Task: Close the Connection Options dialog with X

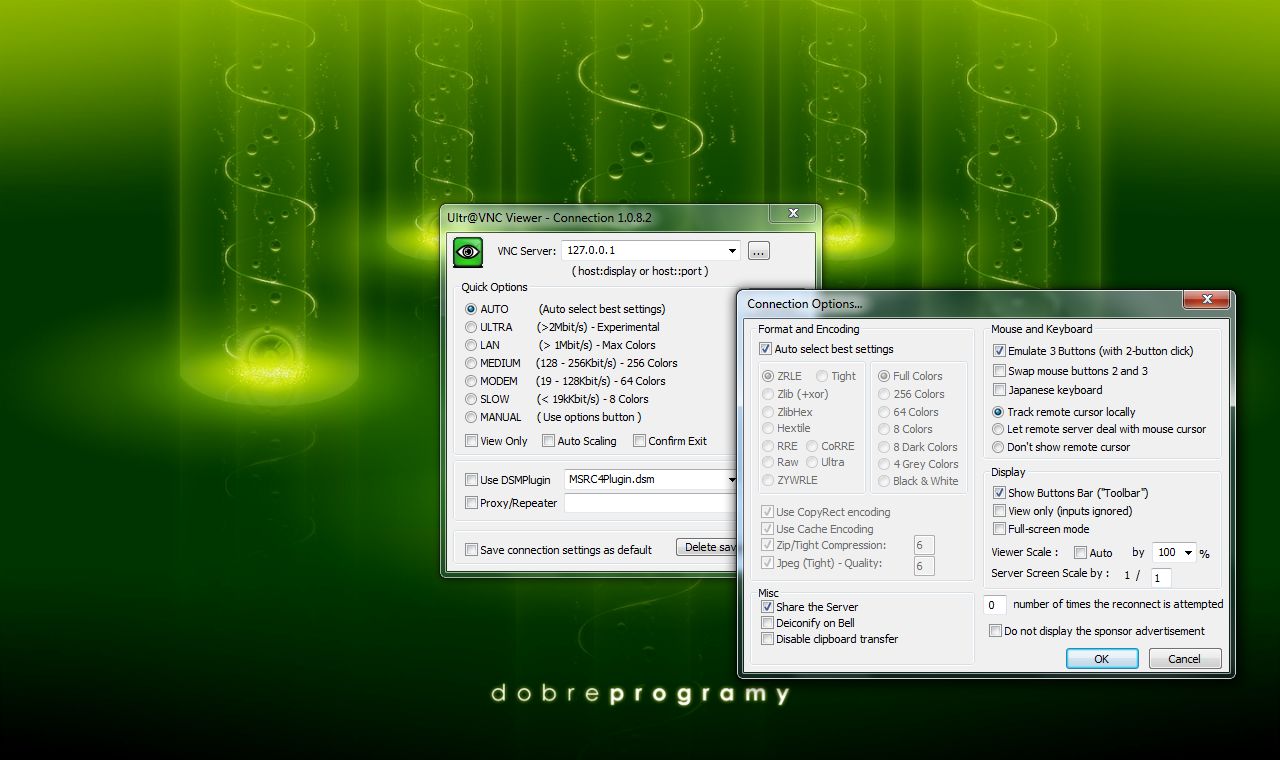Action: click(x=1206, y=299)
